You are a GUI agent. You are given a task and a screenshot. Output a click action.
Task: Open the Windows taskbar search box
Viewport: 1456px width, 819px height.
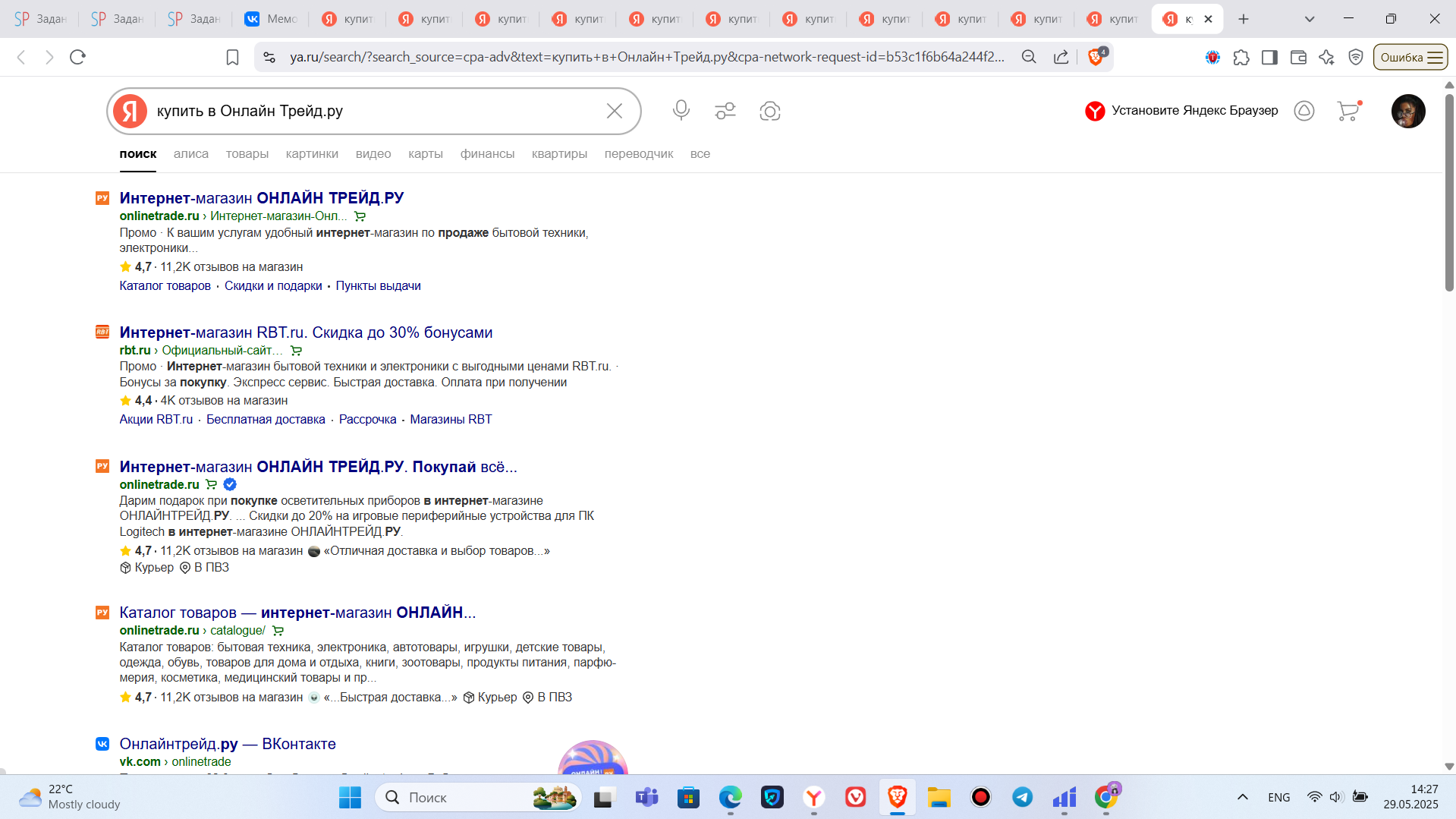point(478,797)
